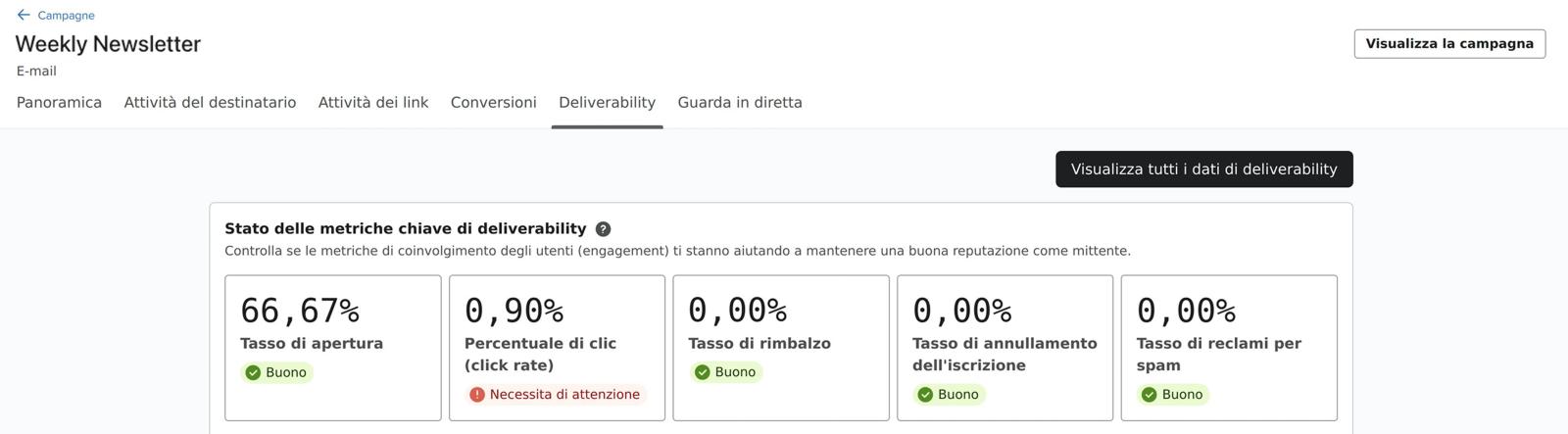1568x434 pixels.
Task: Select the Tasso di reclami per spam card
Action: (x=1229, y=348)
